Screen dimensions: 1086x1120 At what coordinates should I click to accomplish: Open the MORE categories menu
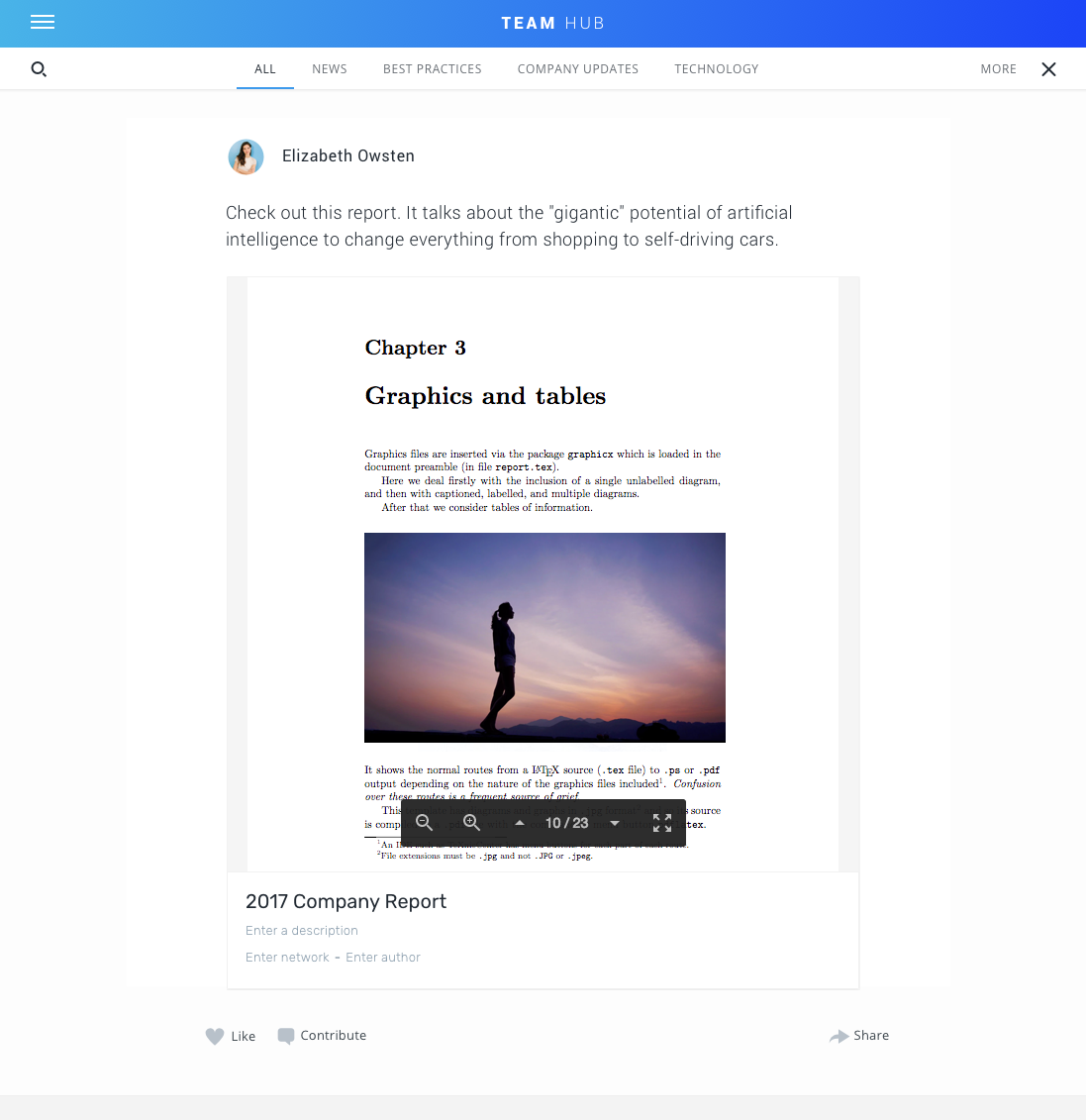click(x=998, y=69)
